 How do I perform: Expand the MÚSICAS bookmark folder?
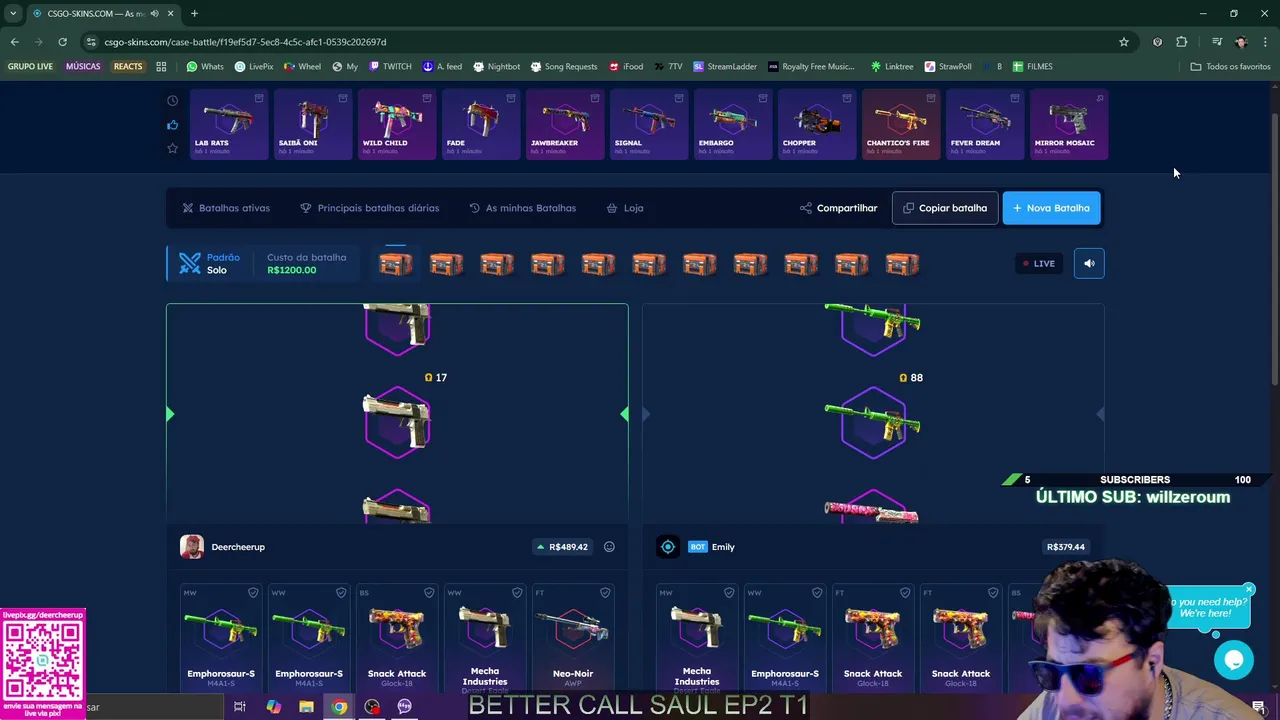coord(83,67)
